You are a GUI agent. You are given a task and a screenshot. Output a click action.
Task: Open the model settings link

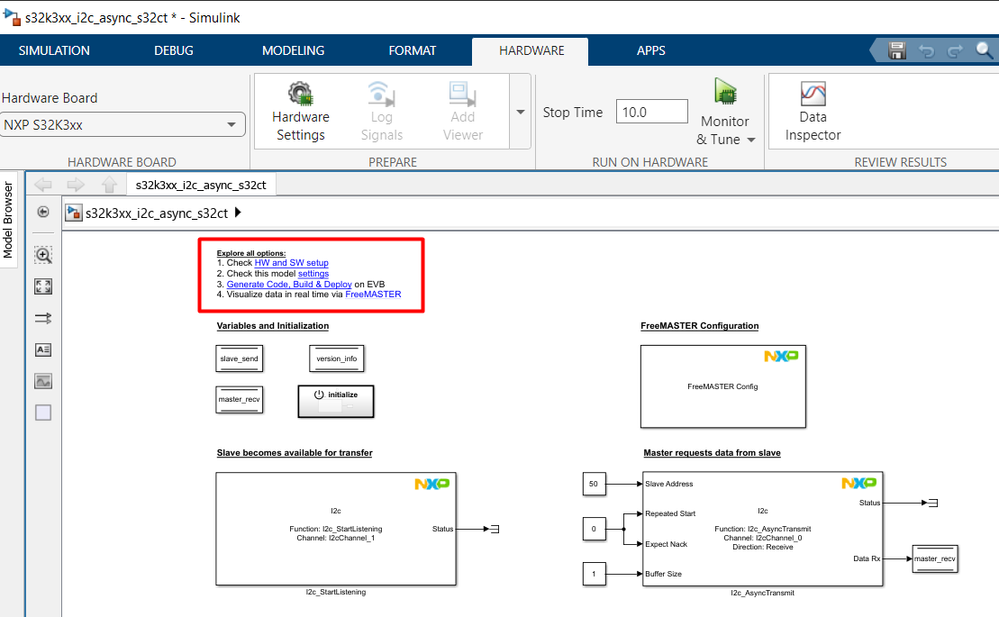pos(313,273)
